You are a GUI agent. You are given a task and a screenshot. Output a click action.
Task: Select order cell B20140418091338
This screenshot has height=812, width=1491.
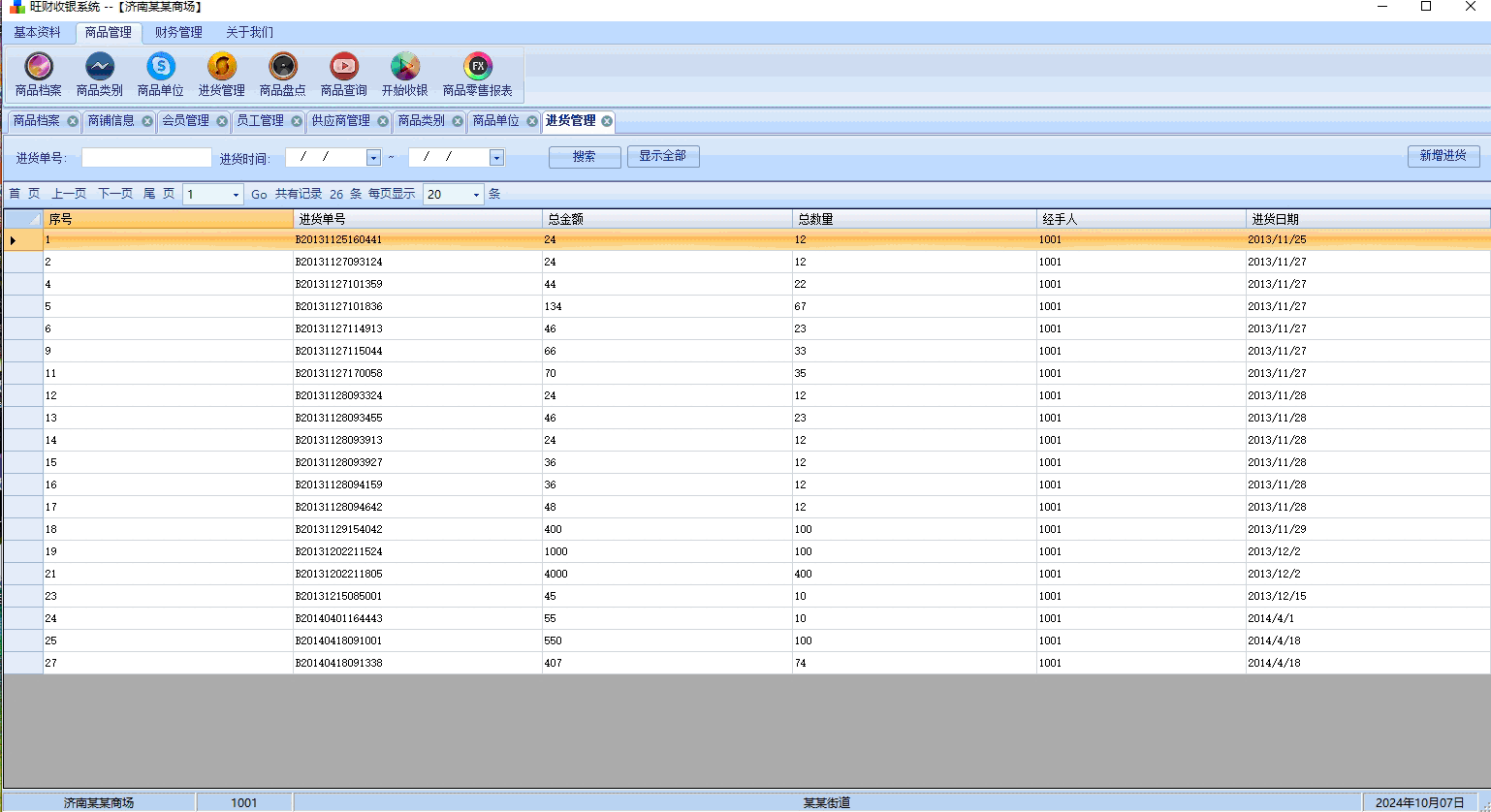(x=418, y=663)
